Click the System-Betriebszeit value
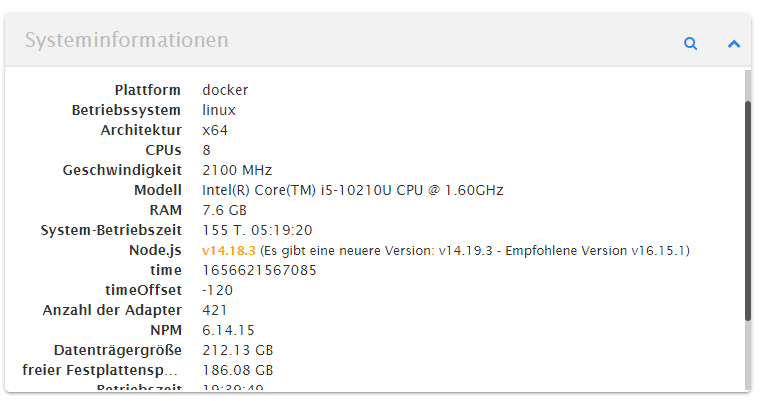Screen dimensions: 762x401 click(257, 230)
